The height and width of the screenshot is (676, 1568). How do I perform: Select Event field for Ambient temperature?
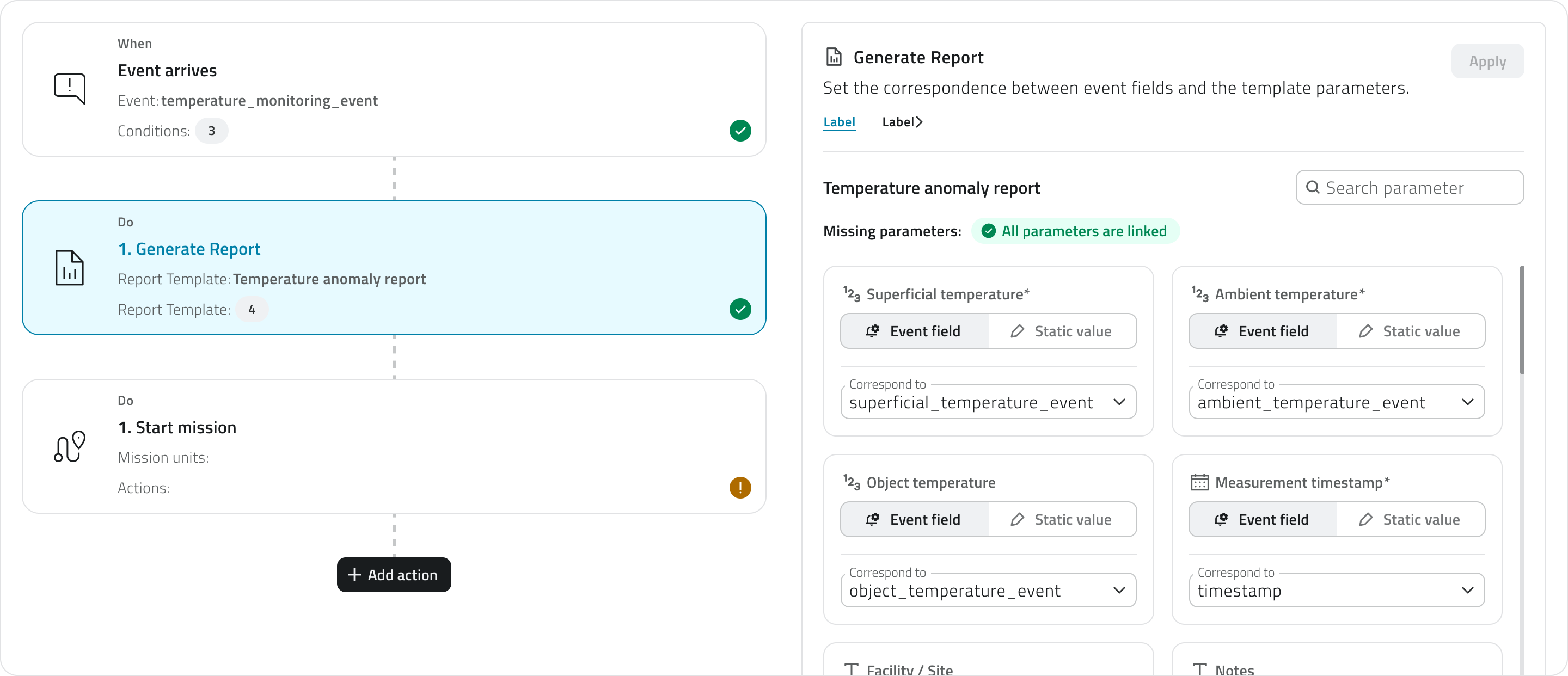[x=1263, y=331]
